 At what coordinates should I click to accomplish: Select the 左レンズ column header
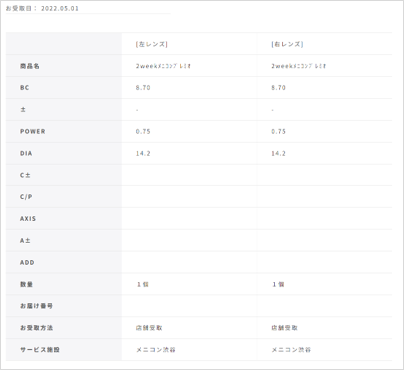coord(152,44)
